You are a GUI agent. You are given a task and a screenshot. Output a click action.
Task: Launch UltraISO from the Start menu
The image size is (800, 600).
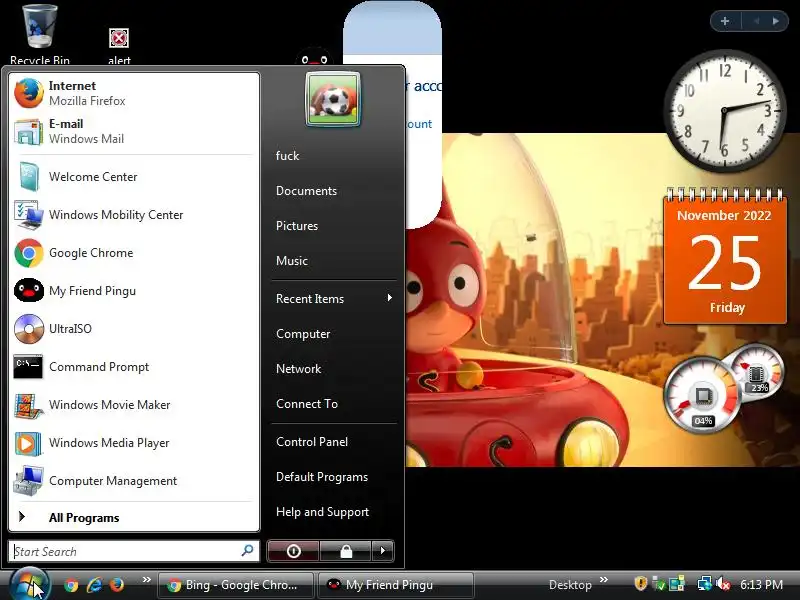click(134, 329)
